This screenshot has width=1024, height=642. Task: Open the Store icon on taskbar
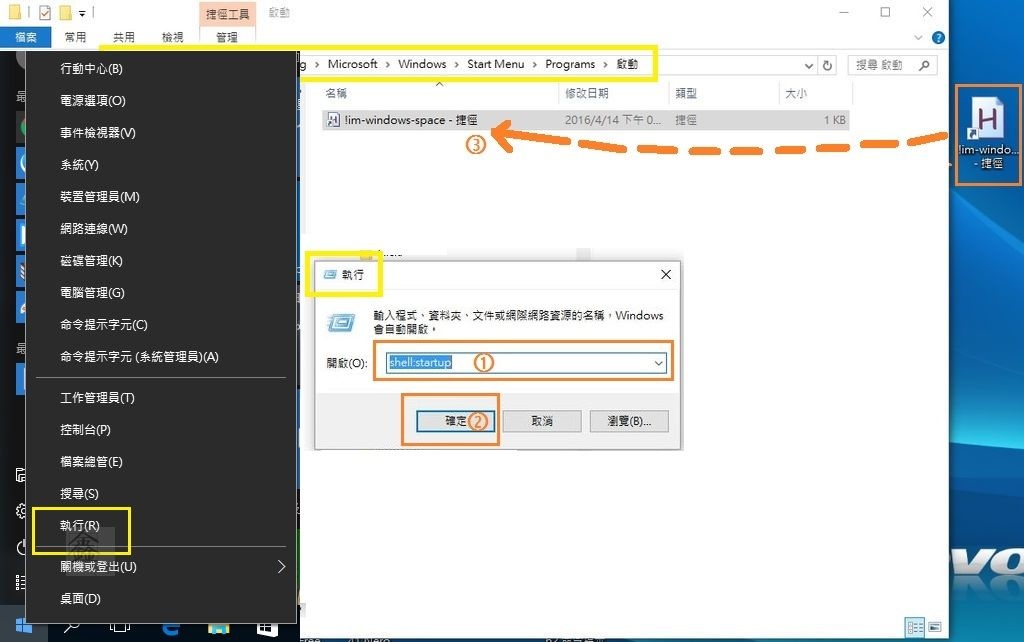pos(267,628)
